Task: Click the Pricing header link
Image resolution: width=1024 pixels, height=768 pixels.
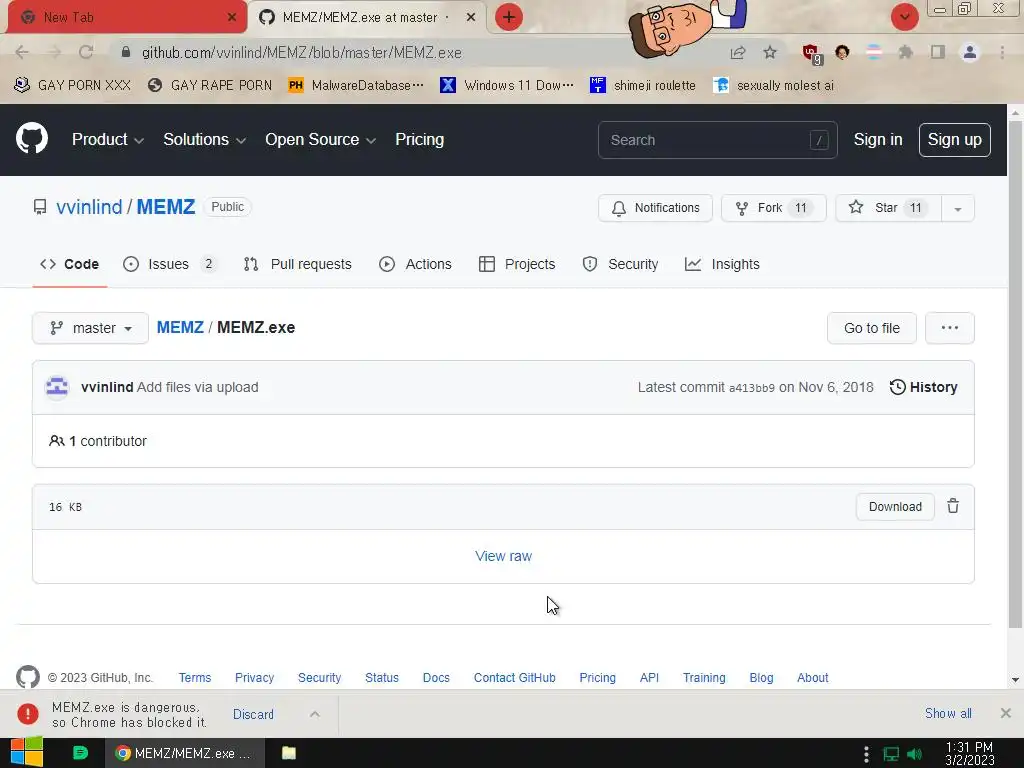Action: tap(419, 139)
